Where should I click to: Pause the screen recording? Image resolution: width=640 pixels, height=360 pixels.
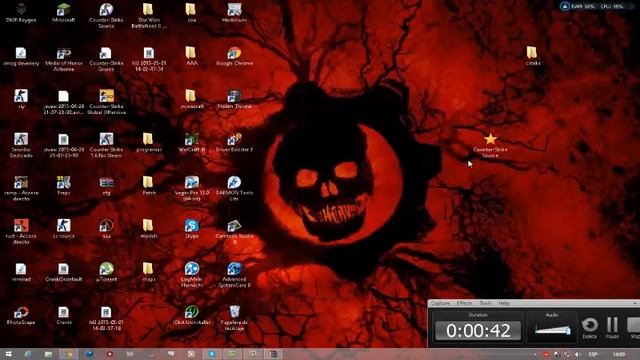pos(612,328)
